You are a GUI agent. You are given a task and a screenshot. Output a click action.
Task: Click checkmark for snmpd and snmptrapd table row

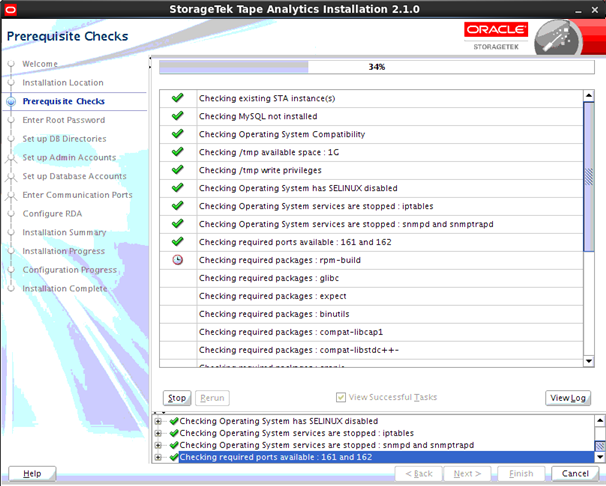[x=177, y=224]
